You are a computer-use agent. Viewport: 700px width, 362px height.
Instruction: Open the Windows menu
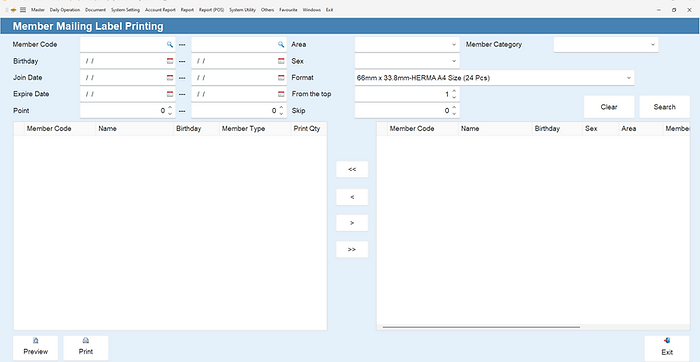[x=312, y=10]
